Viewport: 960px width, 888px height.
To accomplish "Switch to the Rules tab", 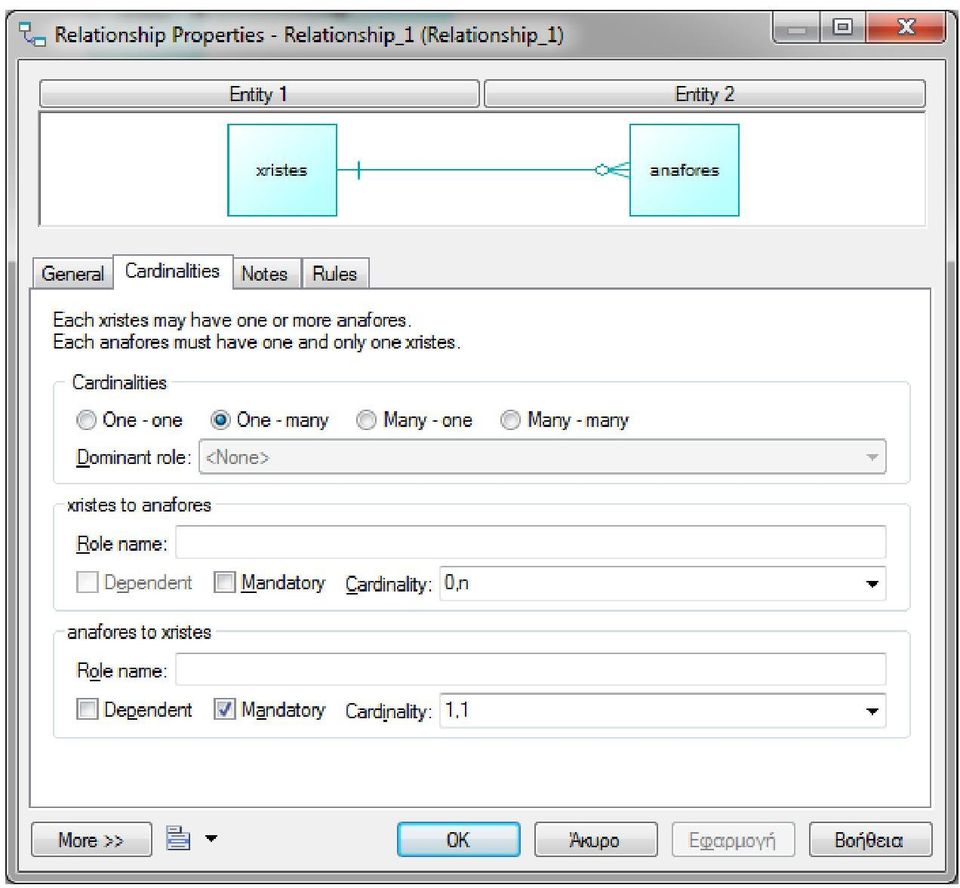I will point(334,274).
